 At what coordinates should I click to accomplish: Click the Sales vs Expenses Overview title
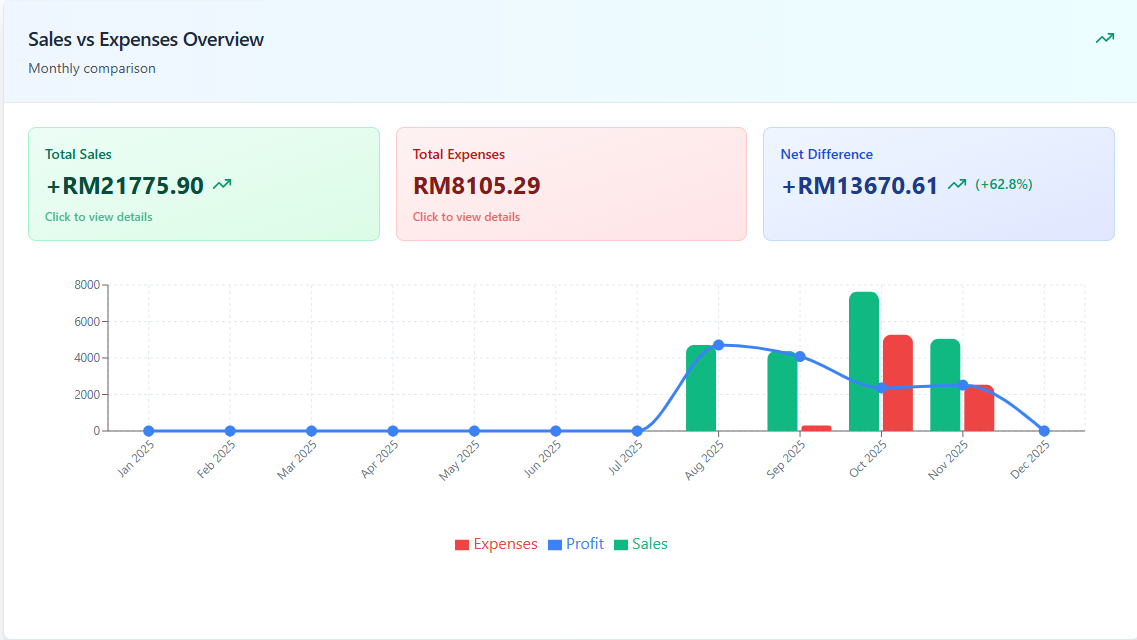(x=145, y=39)
